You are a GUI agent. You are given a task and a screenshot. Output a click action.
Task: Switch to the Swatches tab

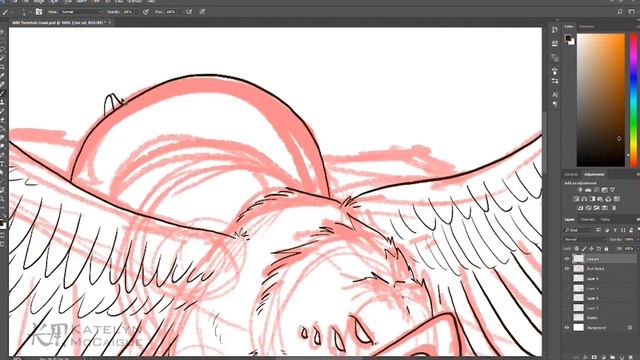587,27
